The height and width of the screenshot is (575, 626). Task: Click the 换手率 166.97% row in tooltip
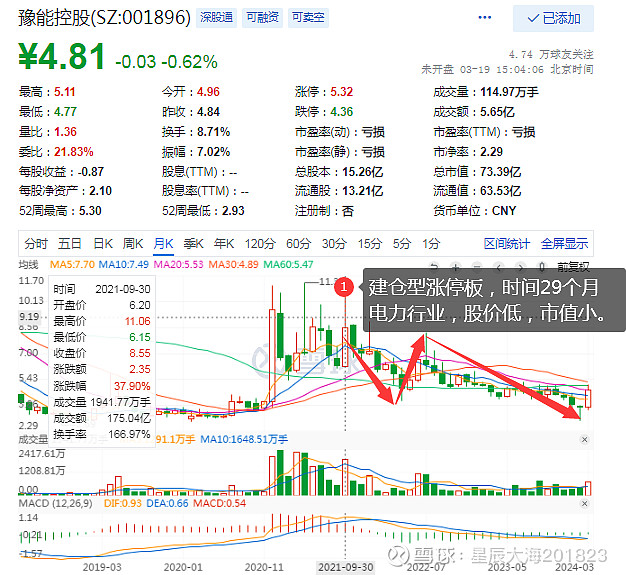(102, 434)
